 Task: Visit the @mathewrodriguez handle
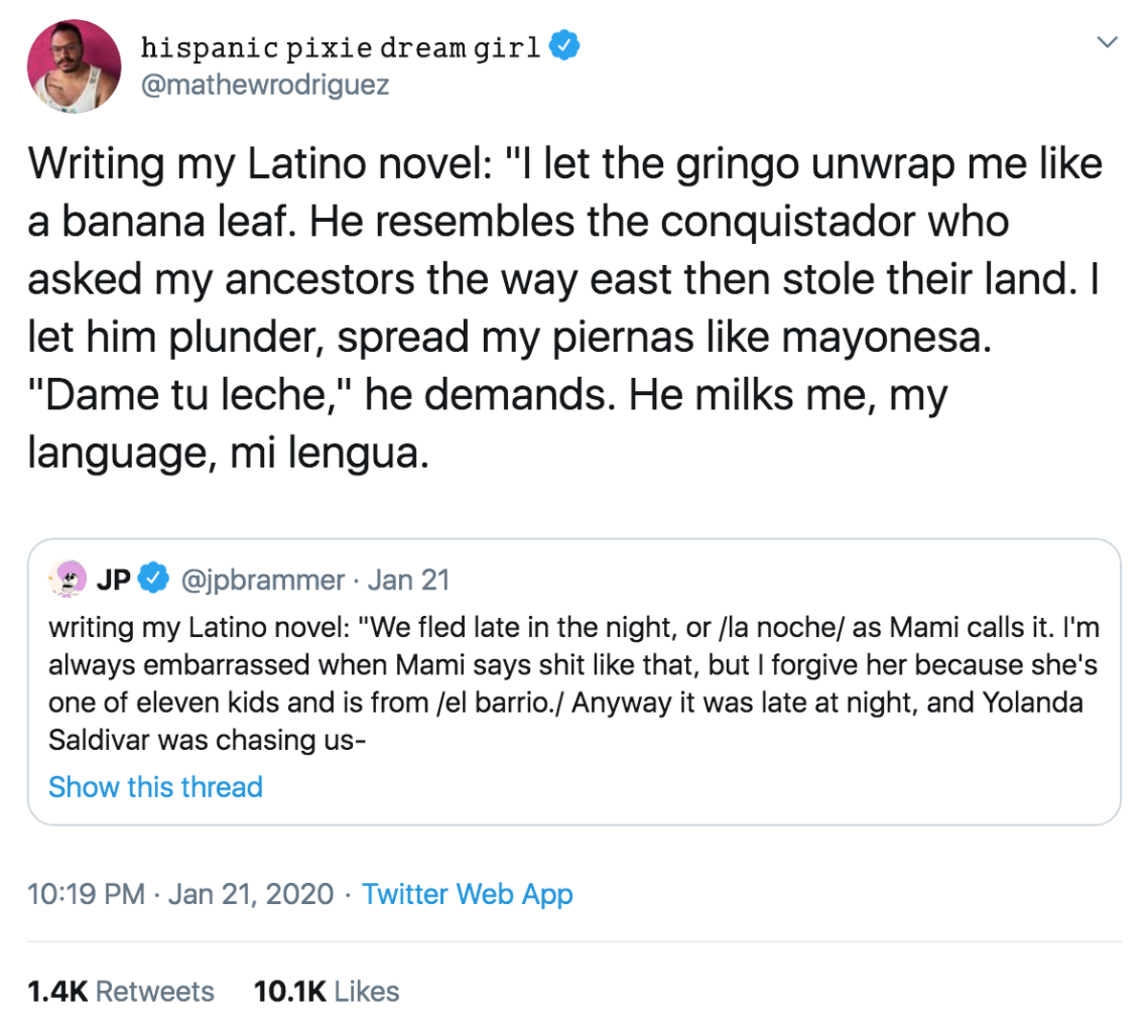point(265,85)
